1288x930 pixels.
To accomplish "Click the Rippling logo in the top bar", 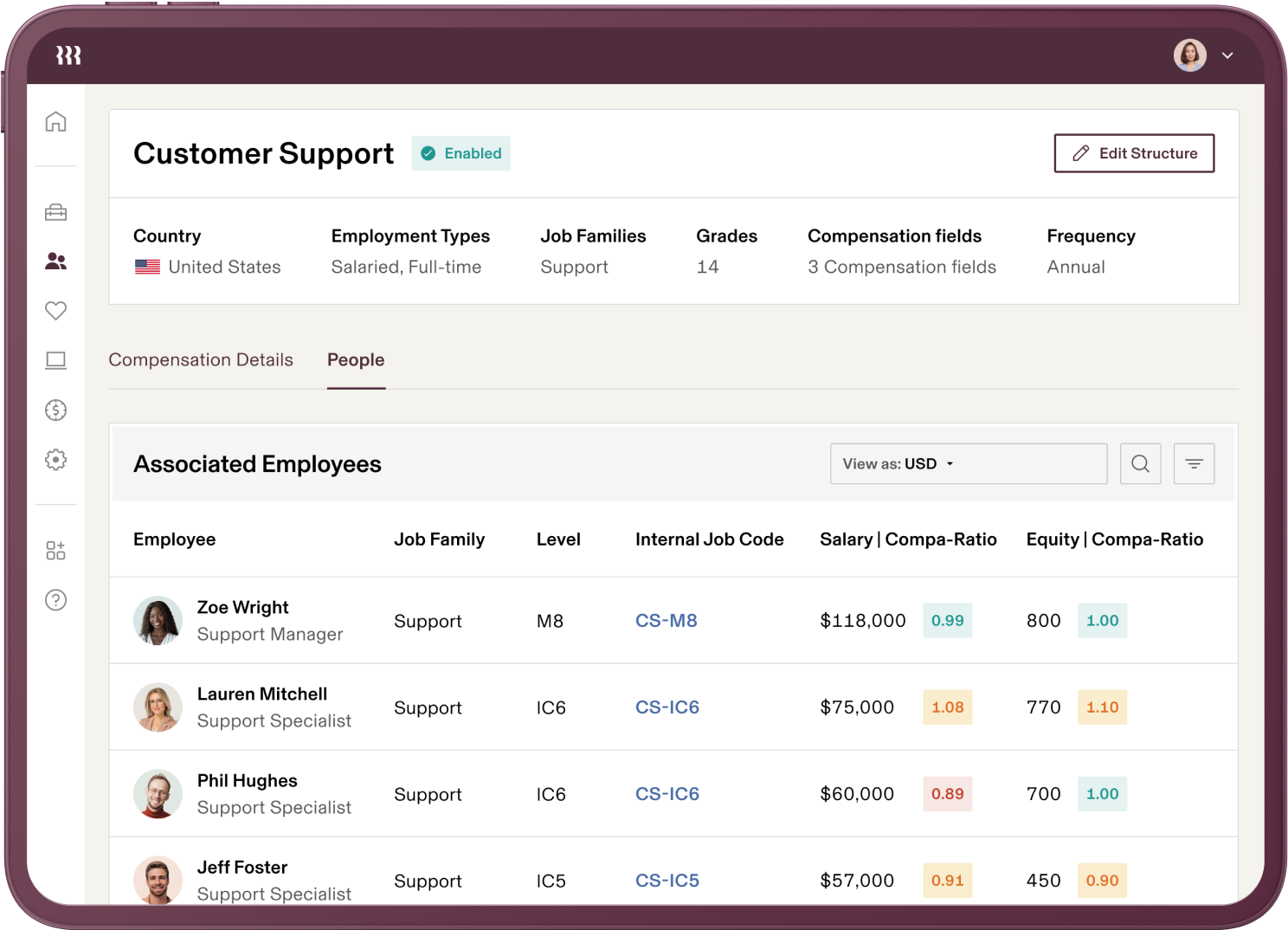I will click(x=67, y=55).
